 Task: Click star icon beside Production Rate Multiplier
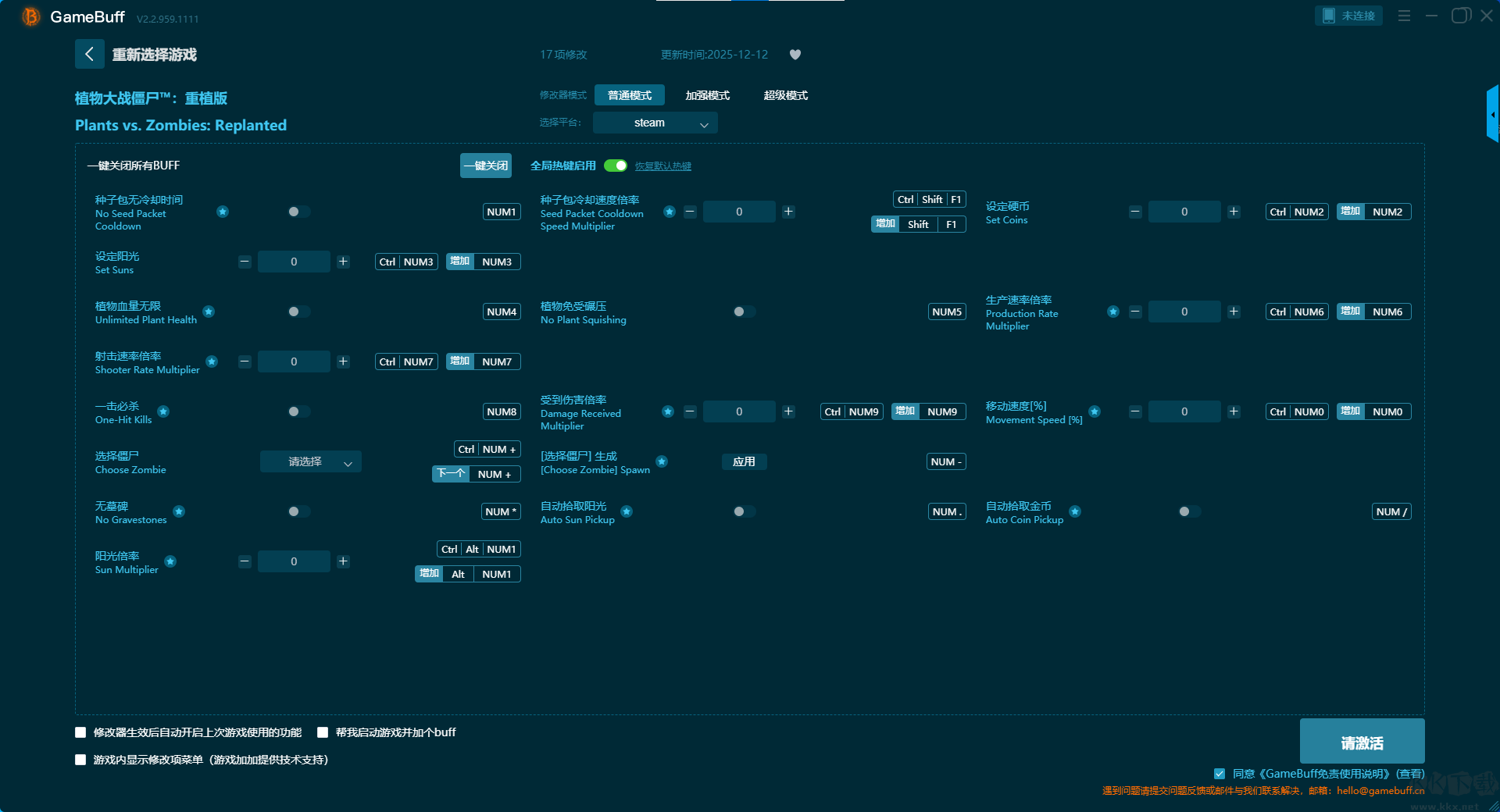tap(1113, 312)
